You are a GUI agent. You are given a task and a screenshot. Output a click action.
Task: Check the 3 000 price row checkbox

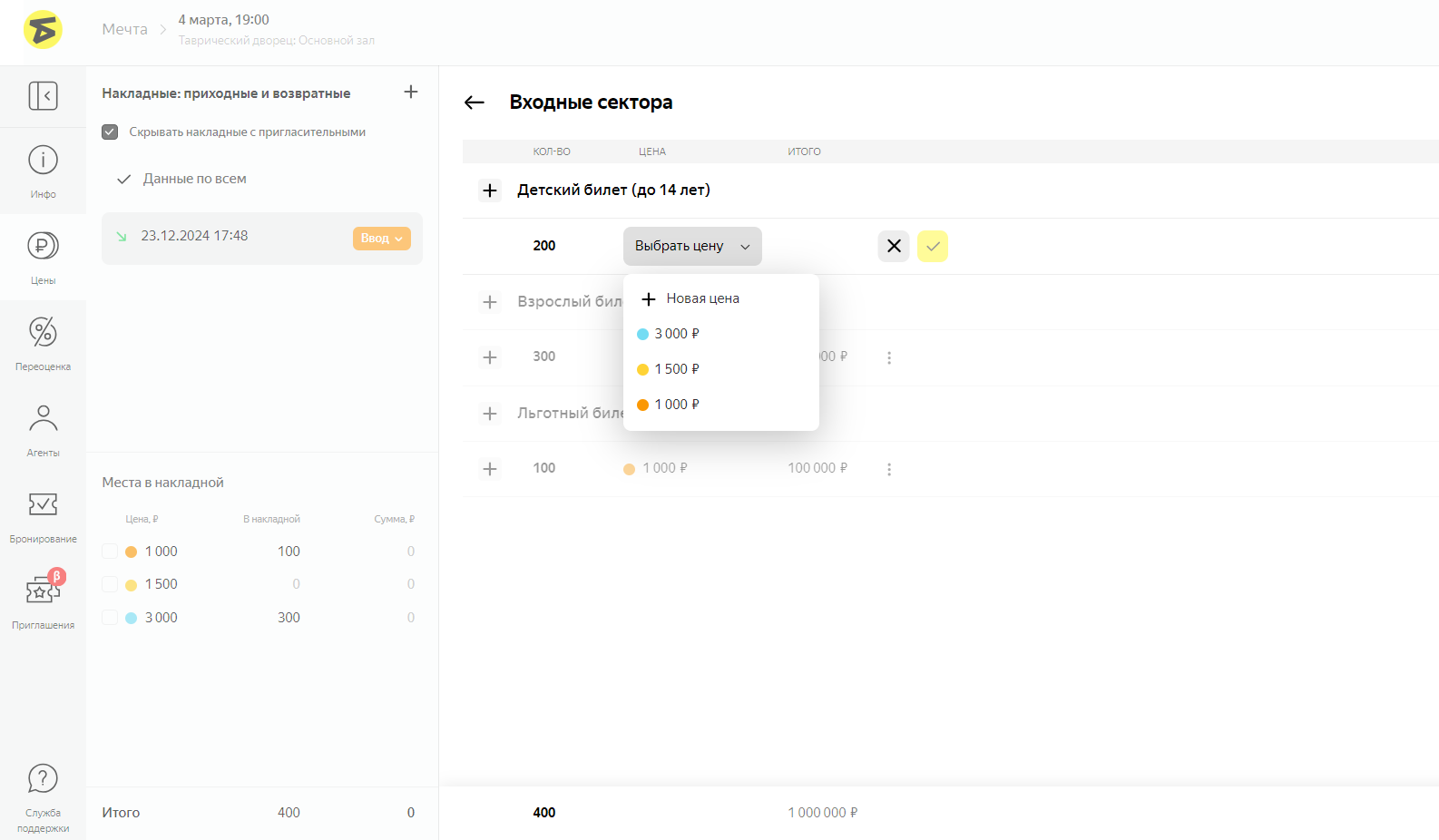click(110, 618)
